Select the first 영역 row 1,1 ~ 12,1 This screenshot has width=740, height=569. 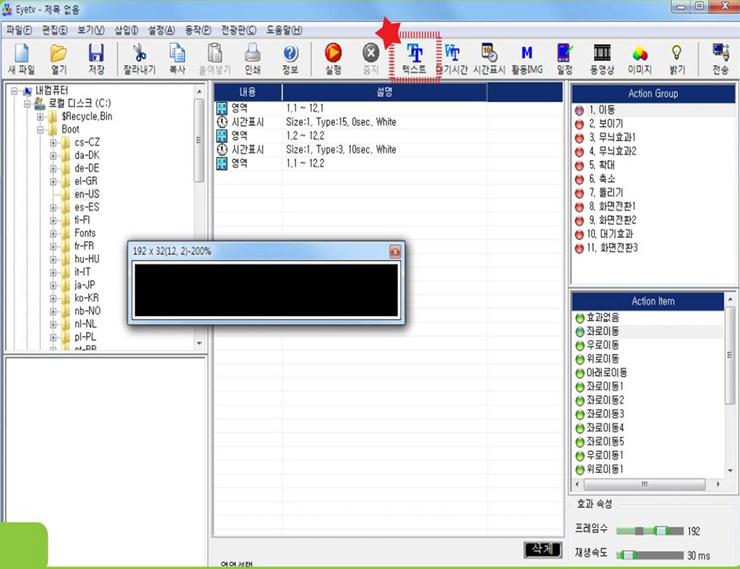[x=388, y=108]
